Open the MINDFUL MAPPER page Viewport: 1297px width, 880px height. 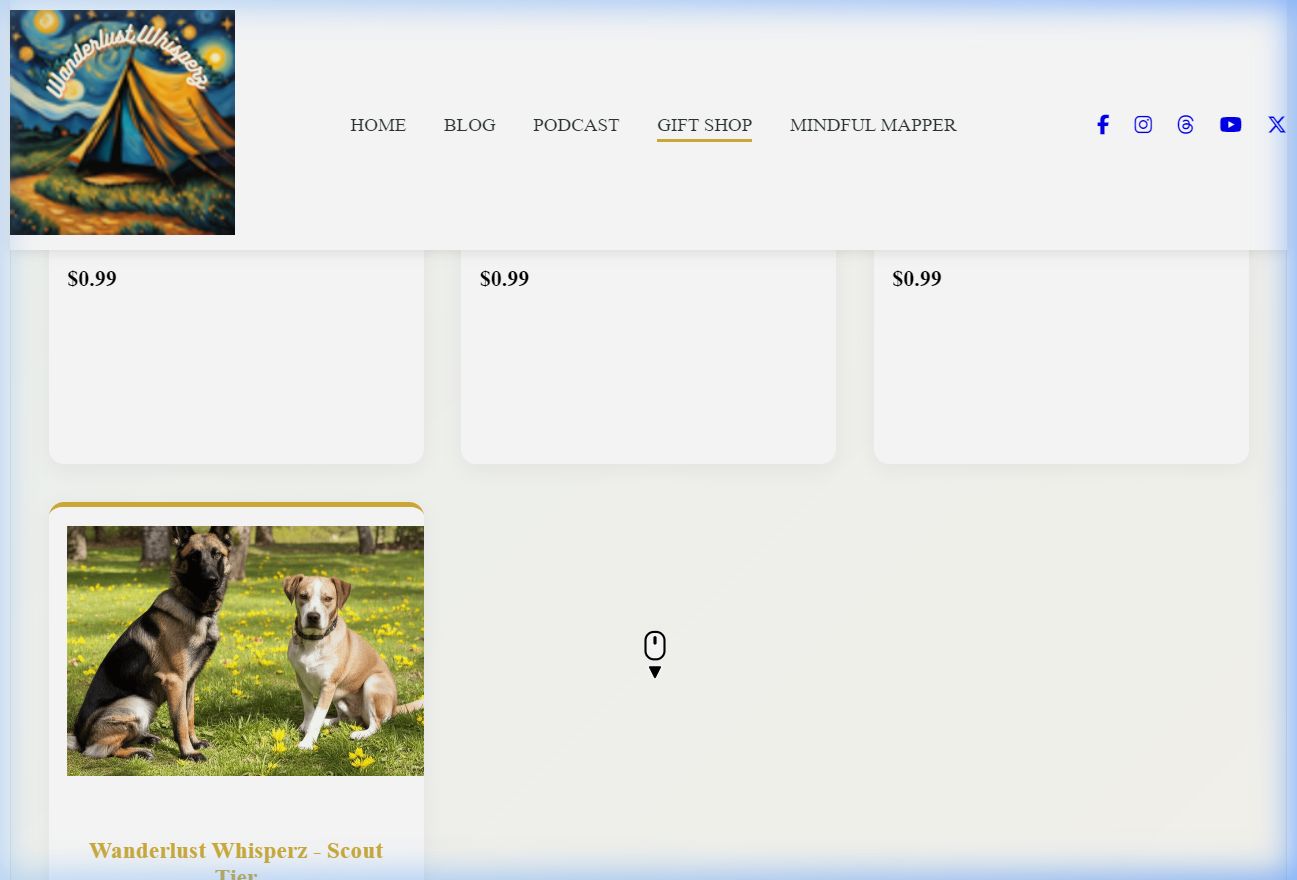click(873, 125)
